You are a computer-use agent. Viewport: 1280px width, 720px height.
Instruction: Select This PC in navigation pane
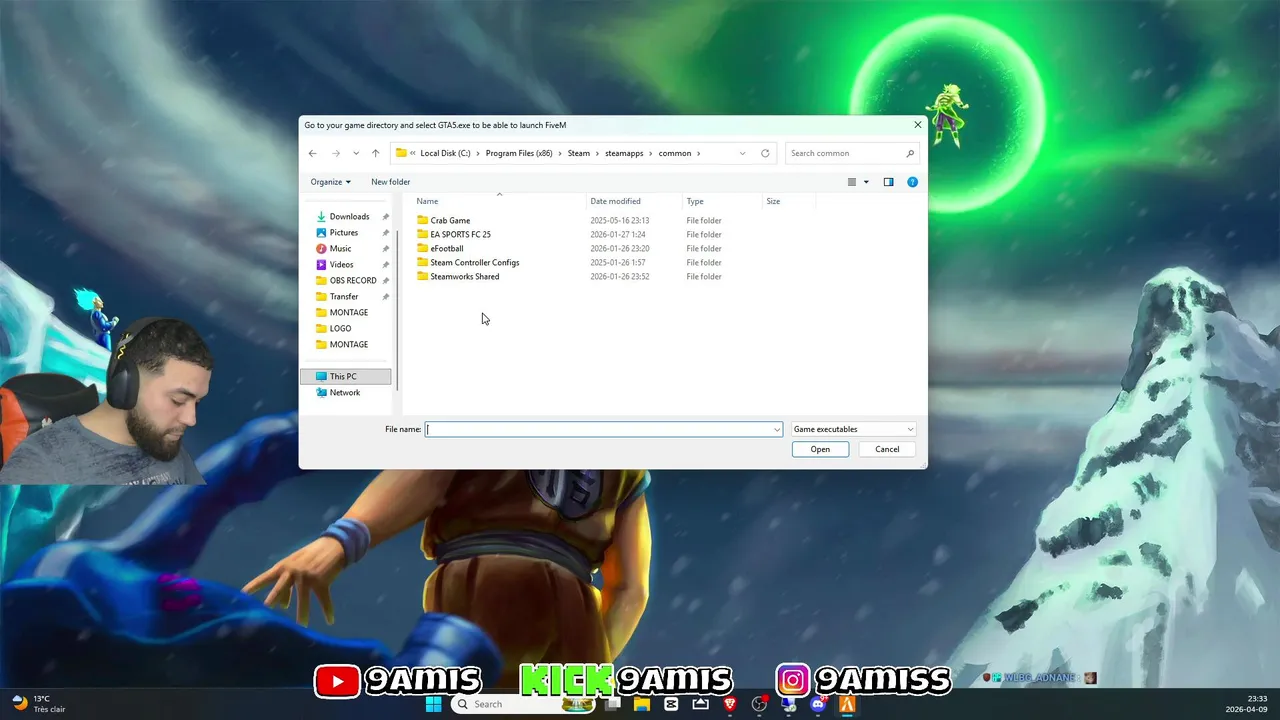click(x=345, y=376)
